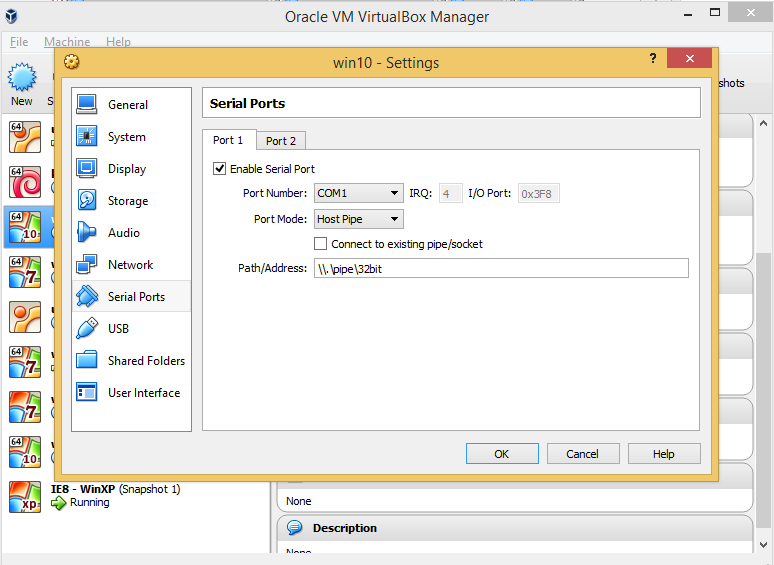The height and width of the screenshot is (565, 774).
Task: Click the green Running arrow icon
Action: point(58,503)
